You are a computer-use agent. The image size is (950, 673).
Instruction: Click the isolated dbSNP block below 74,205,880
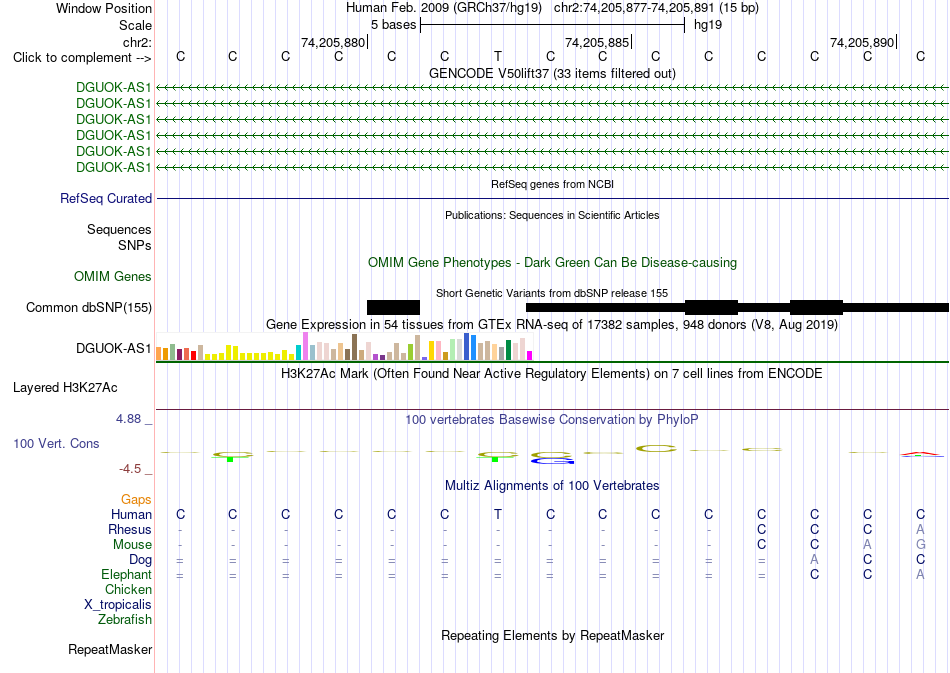(393, 307)
